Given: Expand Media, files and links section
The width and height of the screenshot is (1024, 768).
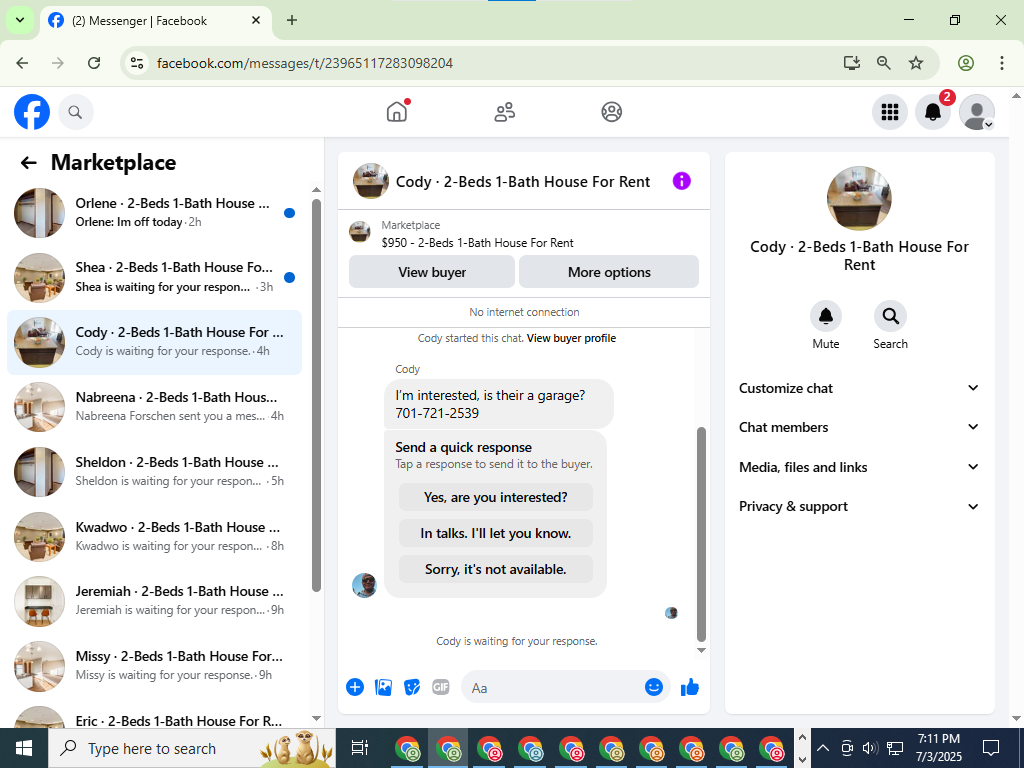Looking at the screenshot, I should 859,467.
